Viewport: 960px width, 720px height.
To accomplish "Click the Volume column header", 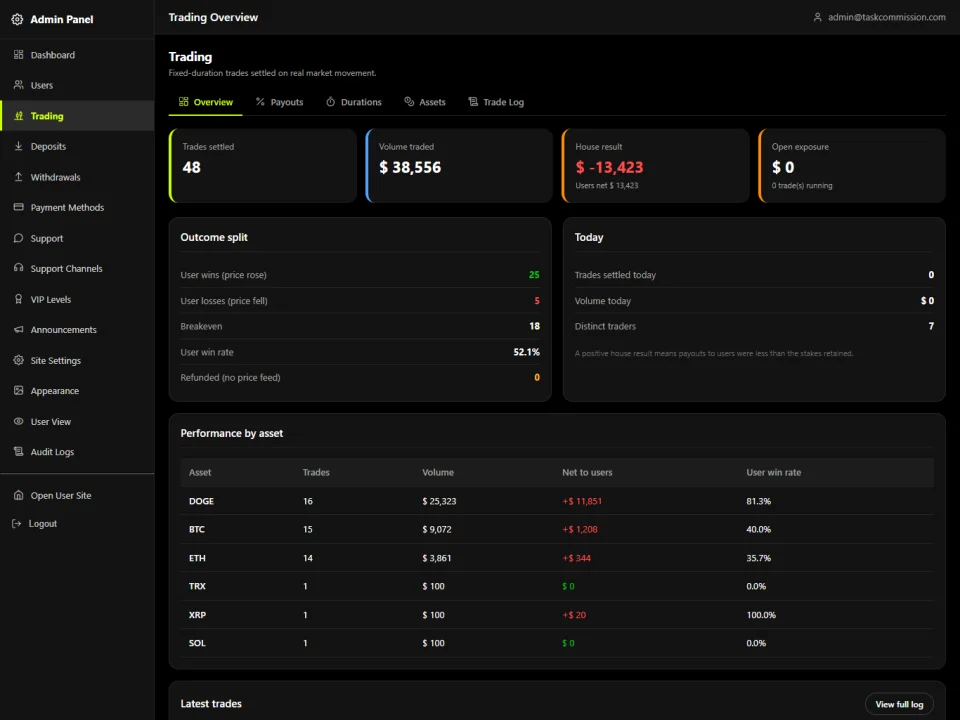I will (438, 472).
